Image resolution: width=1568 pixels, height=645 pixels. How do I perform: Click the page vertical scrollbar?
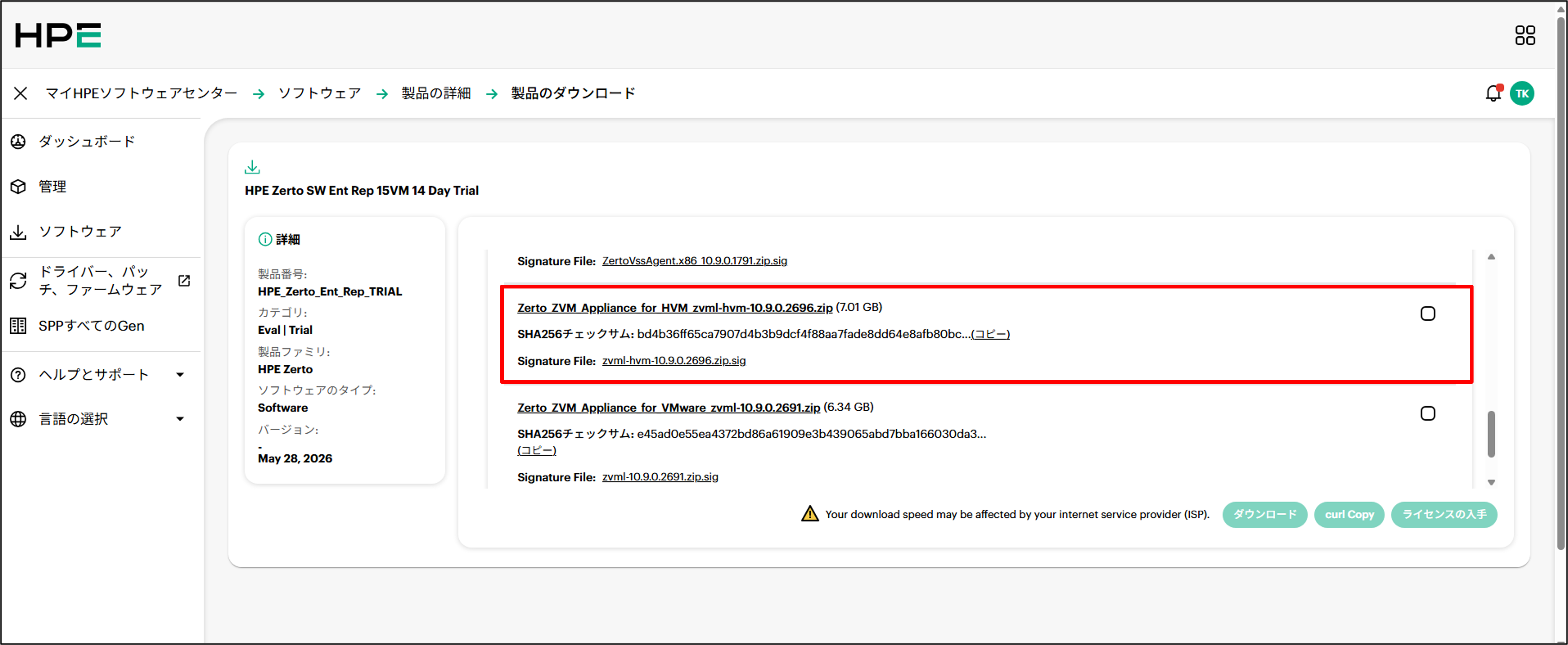click(1560, 283)
